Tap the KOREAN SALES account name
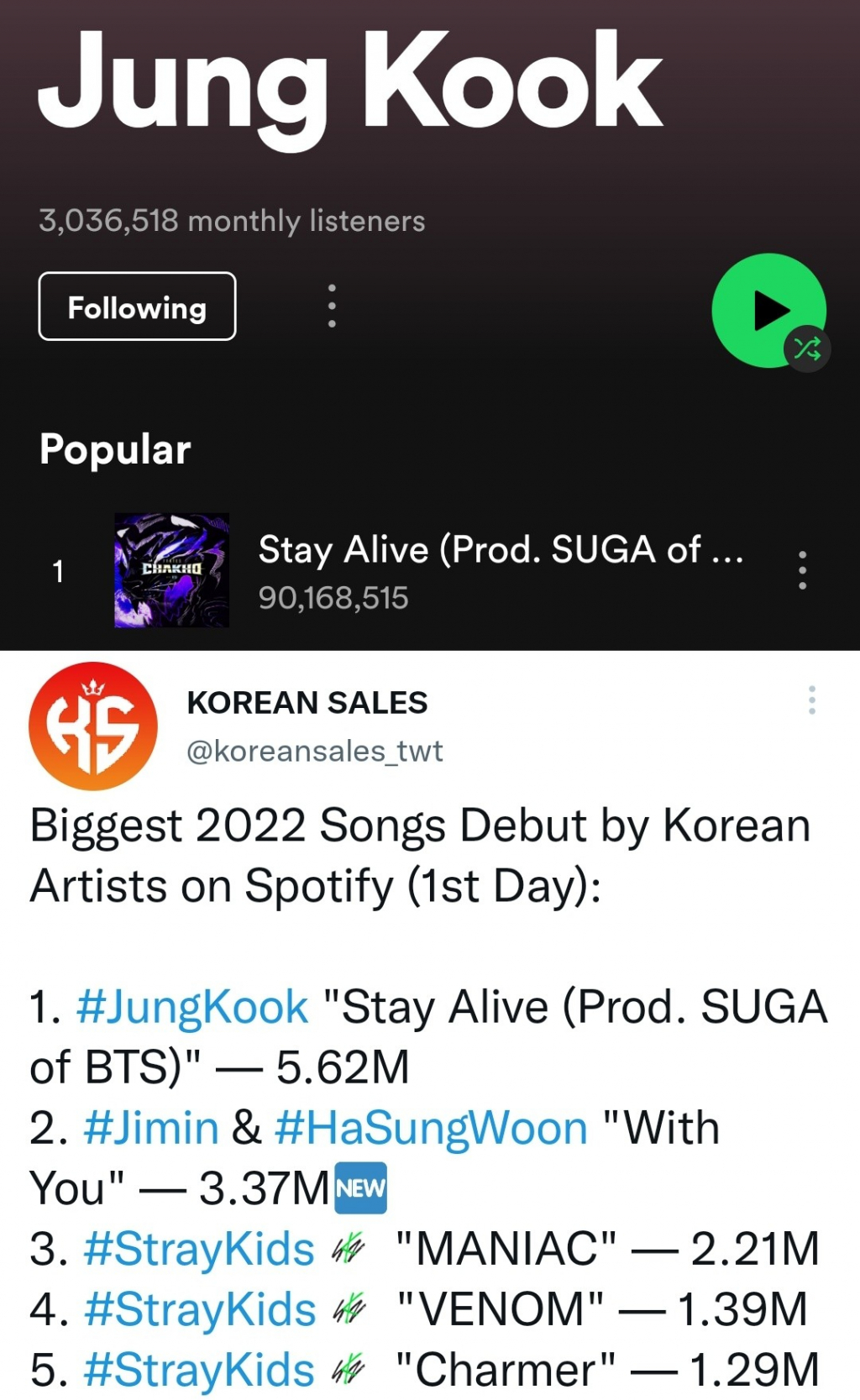Image resolution: width=860 pixels, height=1400 pixels. click(307, 702)
